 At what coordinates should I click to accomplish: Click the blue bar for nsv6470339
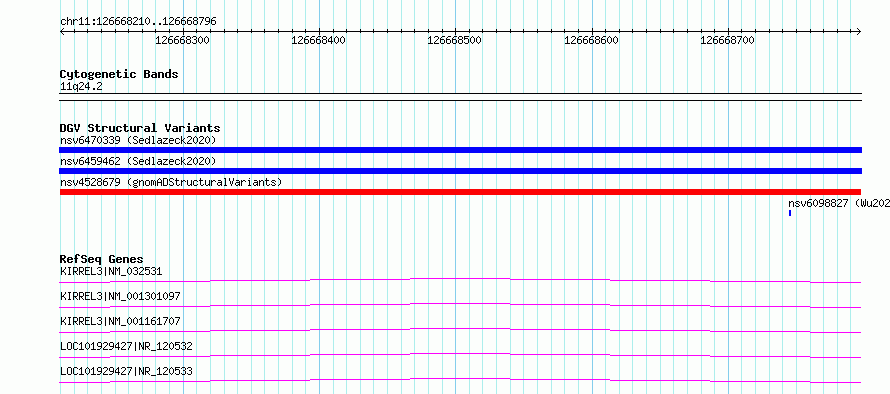click(460, 150)
